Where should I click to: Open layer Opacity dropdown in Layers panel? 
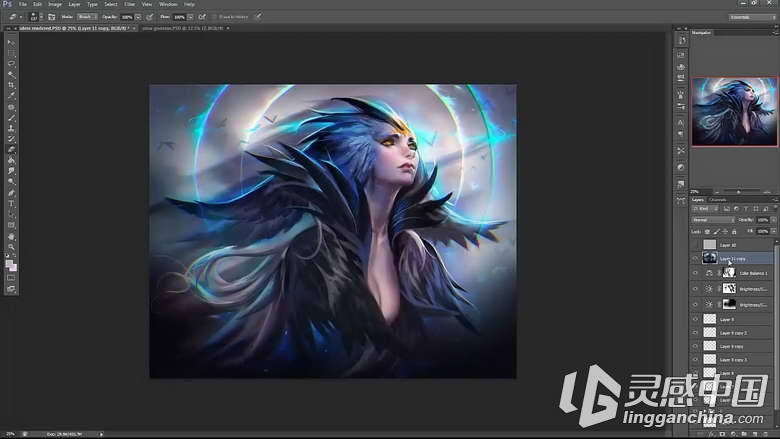coord(773,220)
